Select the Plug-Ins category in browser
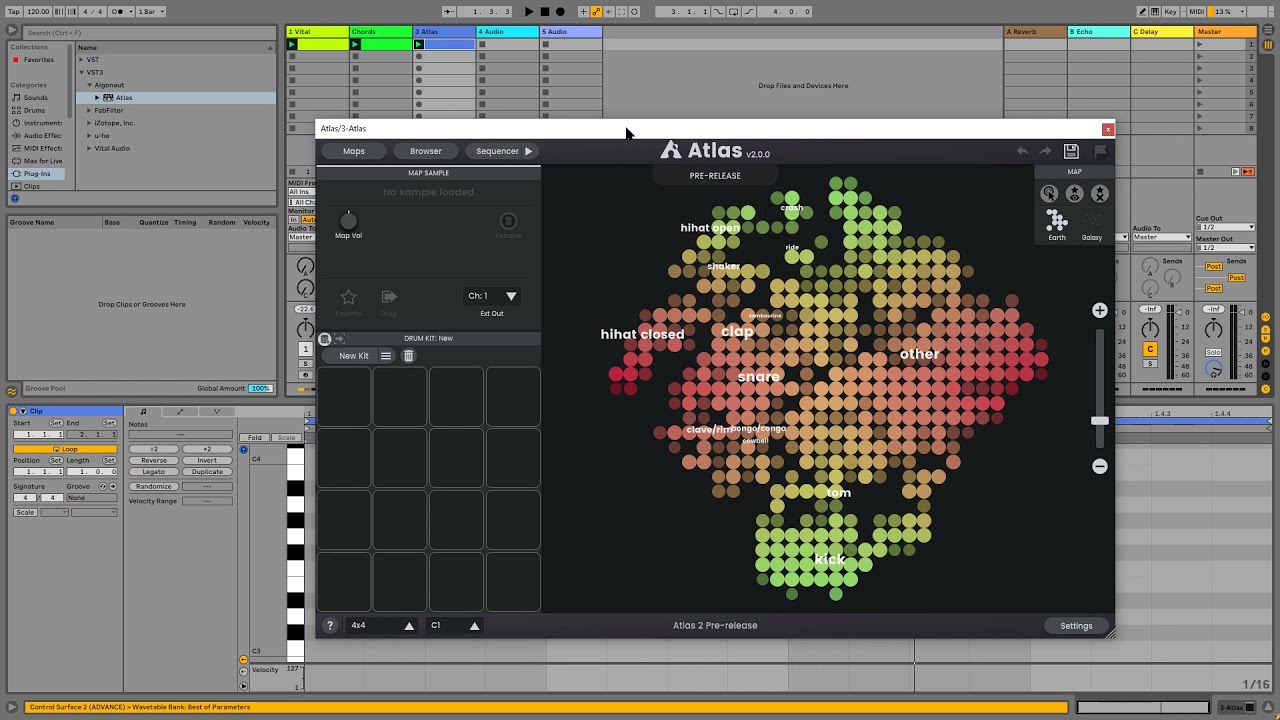The height and width of the screenshot is (720, 1280). pos(37,173)
